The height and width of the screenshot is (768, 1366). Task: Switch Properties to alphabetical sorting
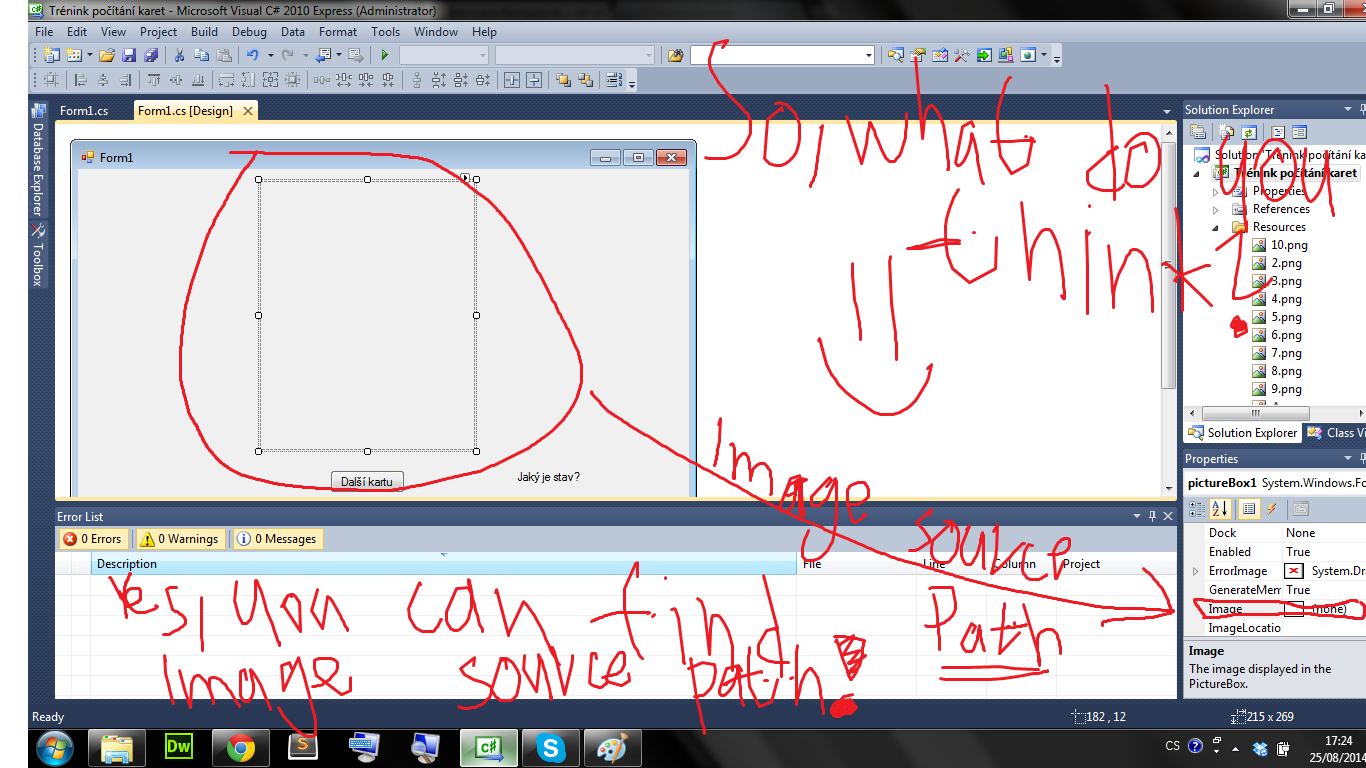[x=1222, y=509]
